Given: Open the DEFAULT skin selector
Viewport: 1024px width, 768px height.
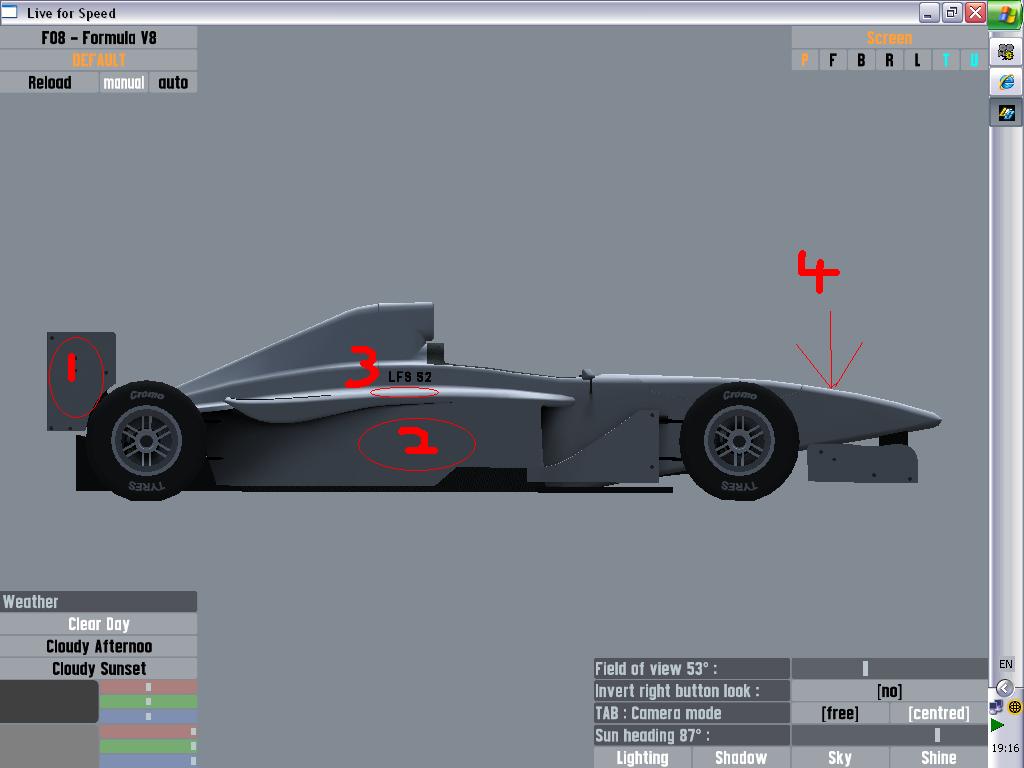Looking at the screenshot, I should 99,60.
